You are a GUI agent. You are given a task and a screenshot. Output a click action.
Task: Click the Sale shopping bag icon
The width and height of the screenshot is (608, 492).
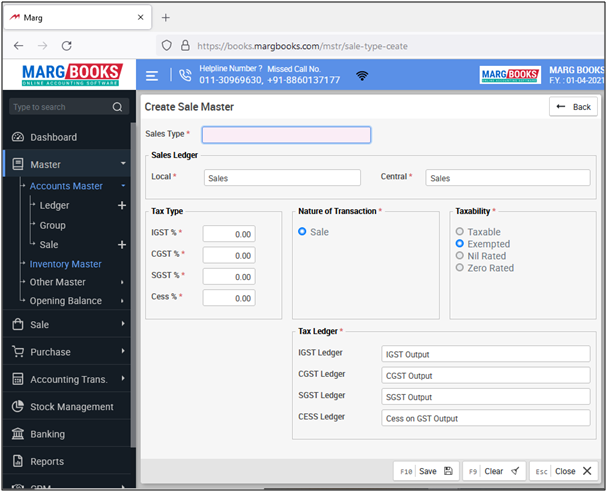point(18,324)
